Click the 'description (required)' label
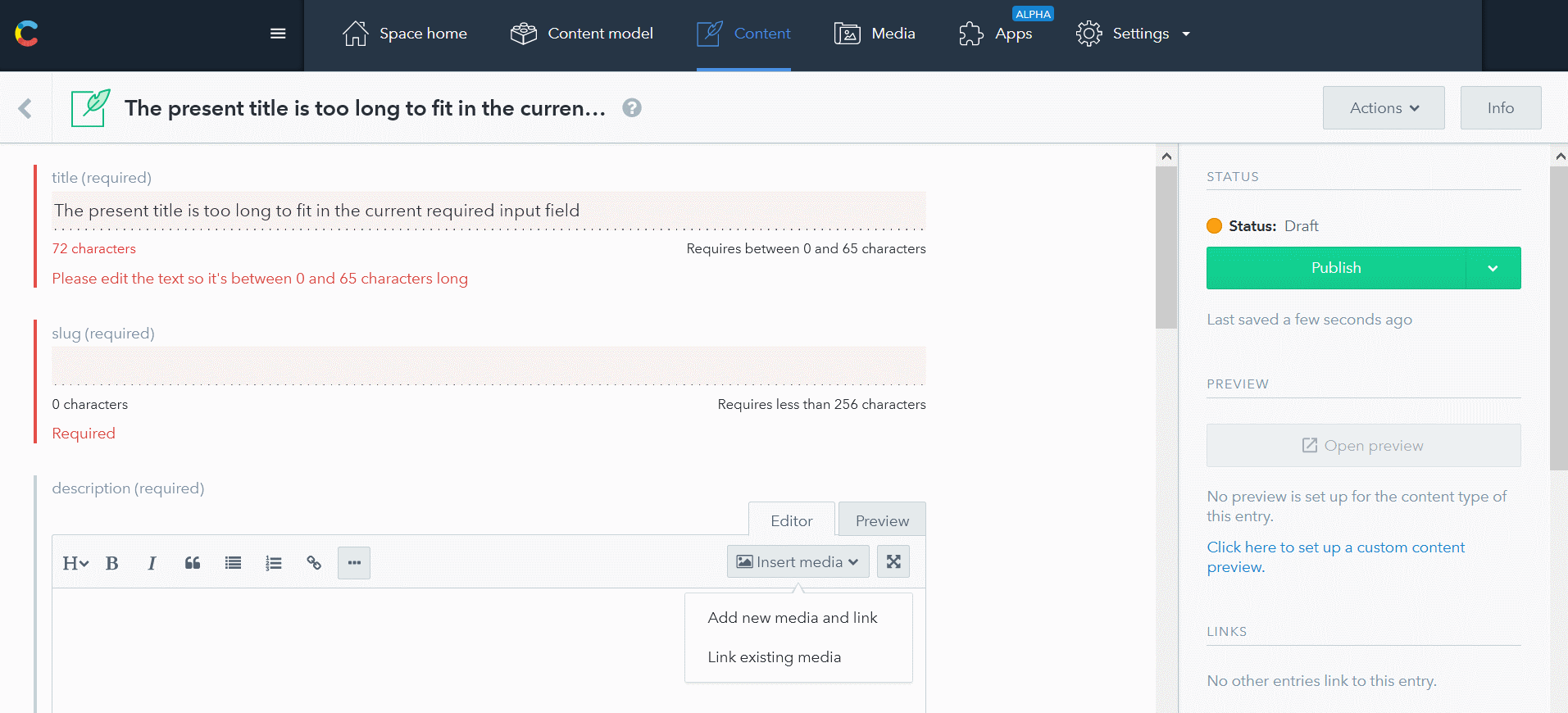Image resolution: width=1568 pixels, height=713 pixels. (x=128, y=488)
